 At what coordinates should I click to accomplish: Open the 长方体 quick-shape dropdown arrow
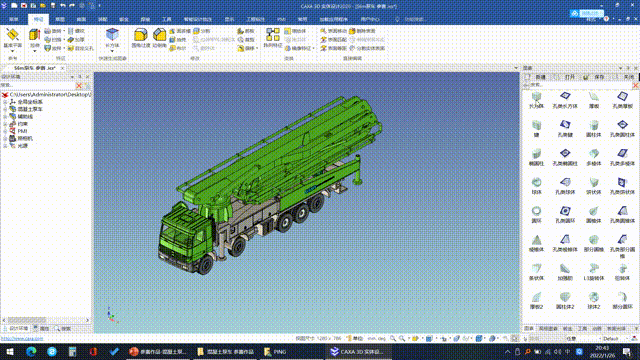tap(112, 51)
